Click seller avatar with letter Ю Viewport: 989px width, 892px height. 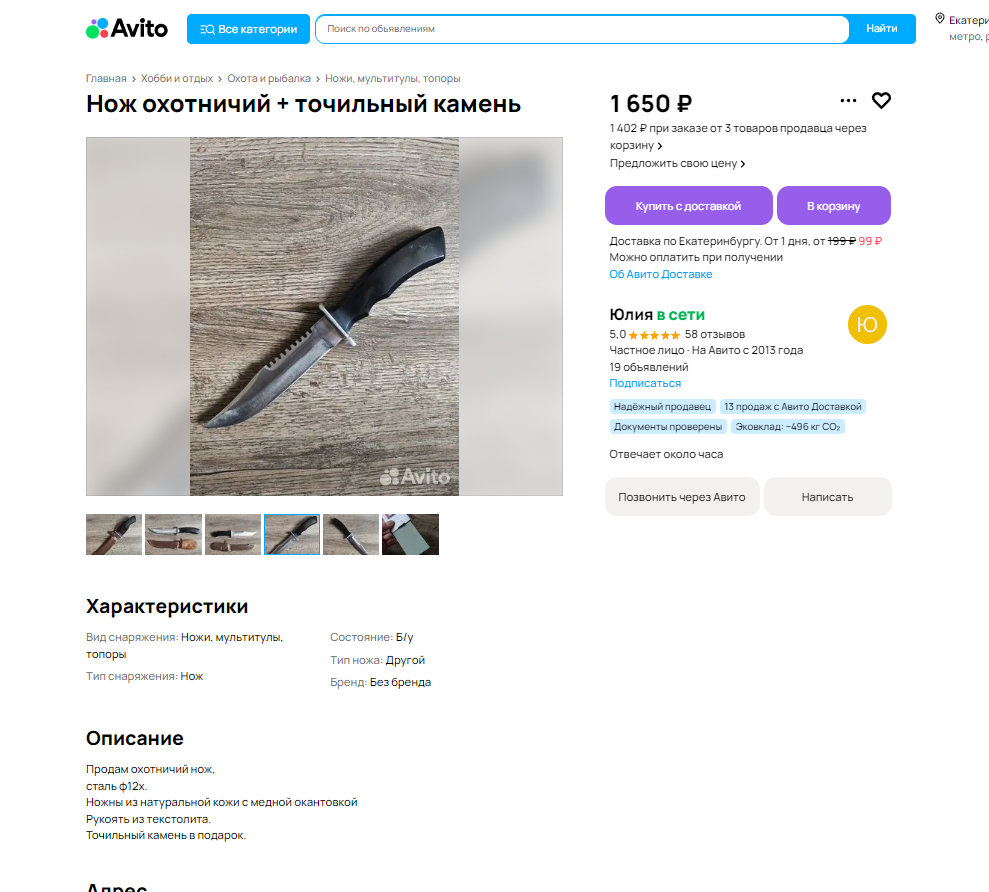[867, 324]
